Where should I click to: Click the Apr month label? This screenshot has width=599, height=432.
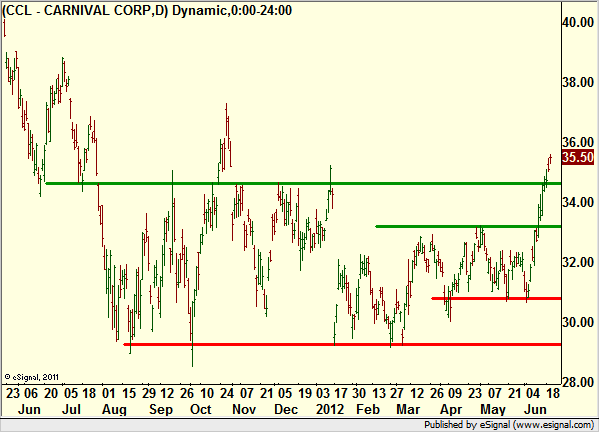(x=451, y=409)
